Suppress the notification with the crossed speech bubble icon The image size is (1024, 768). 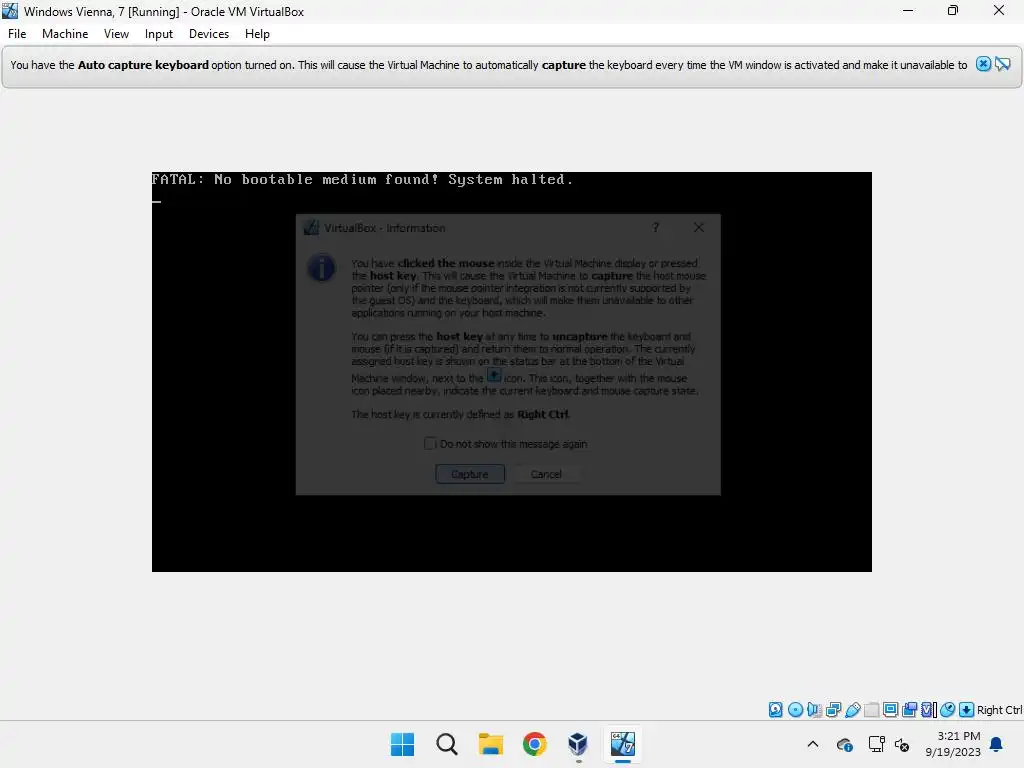click(1002, 64)
